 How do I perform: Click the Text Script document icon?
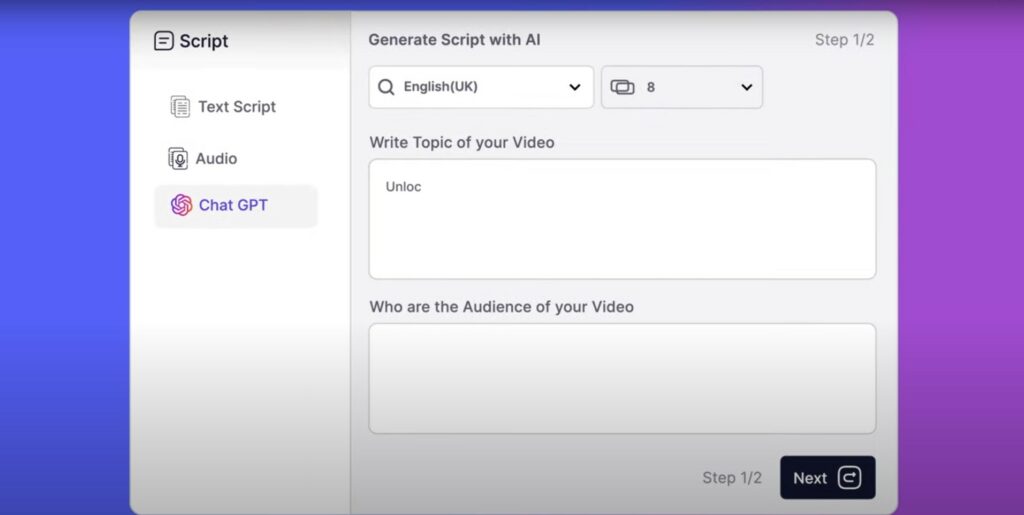pyautogui.click(x=180, y=106)
